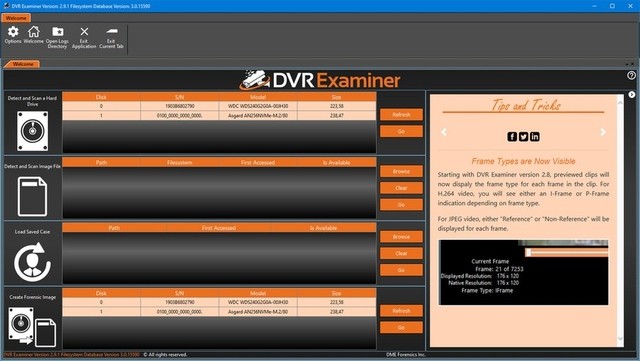Click the Create Forensic Image drive-to-file icon
640x361 pixels.
[32, 327]
